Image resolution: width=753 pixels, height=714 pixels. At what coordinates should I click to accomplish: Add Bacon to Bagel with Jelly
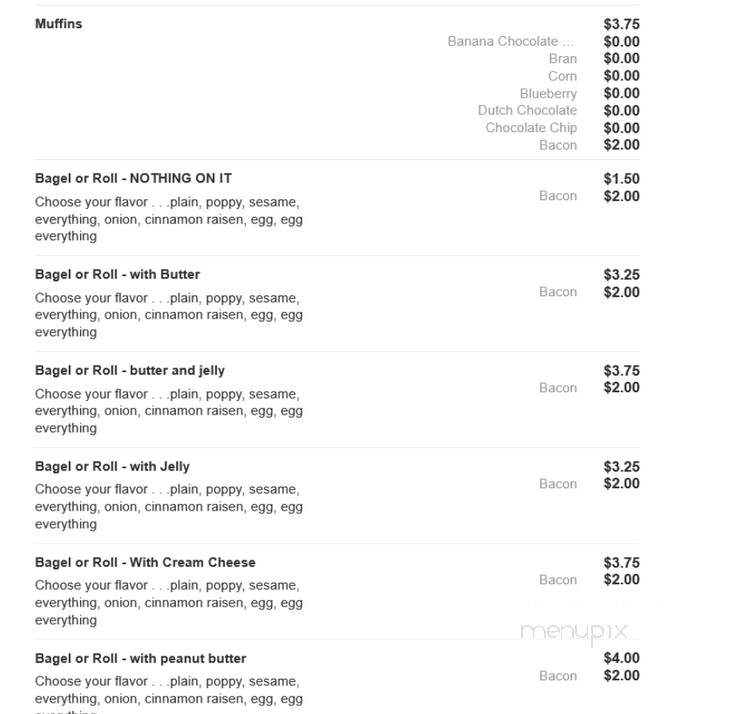558,484
